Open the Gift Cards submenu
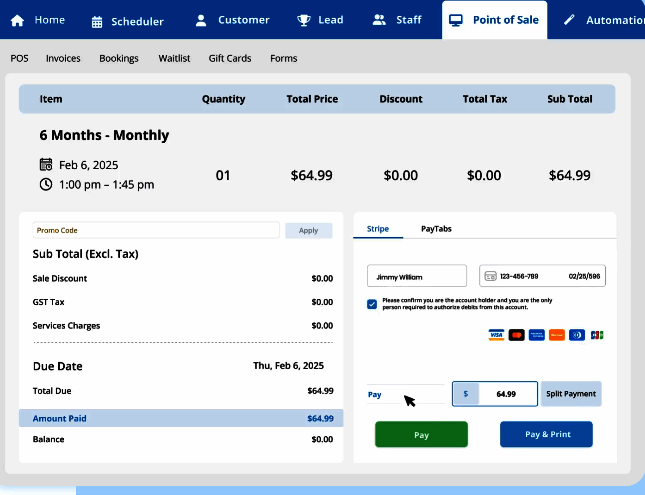This screenshot has width=645, height=495. click(x=230, y=59)
